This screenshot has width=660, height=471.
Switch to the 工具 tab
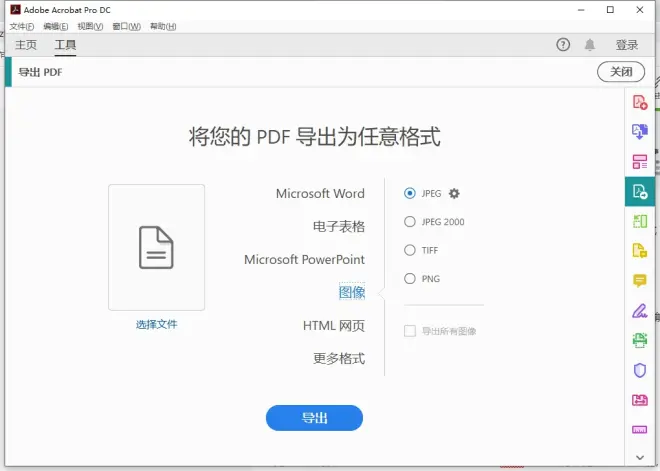click(65, 45)
